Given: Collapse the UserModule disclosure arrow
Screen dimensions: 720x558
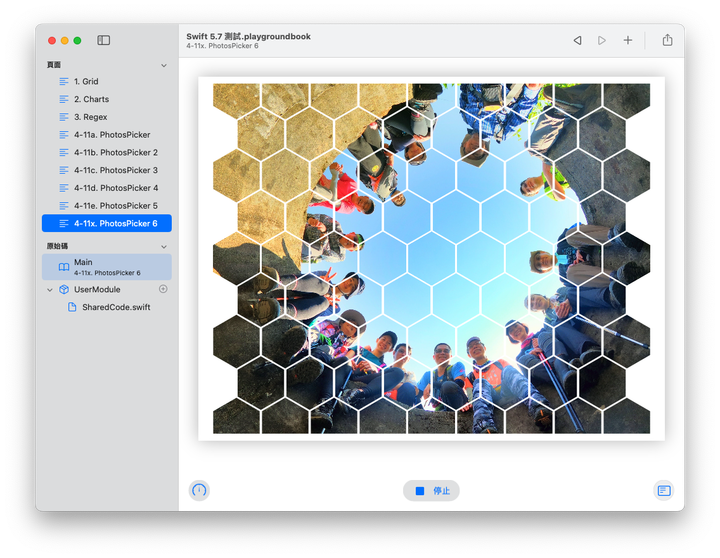Looking at the screenshot, I should 50,290.
